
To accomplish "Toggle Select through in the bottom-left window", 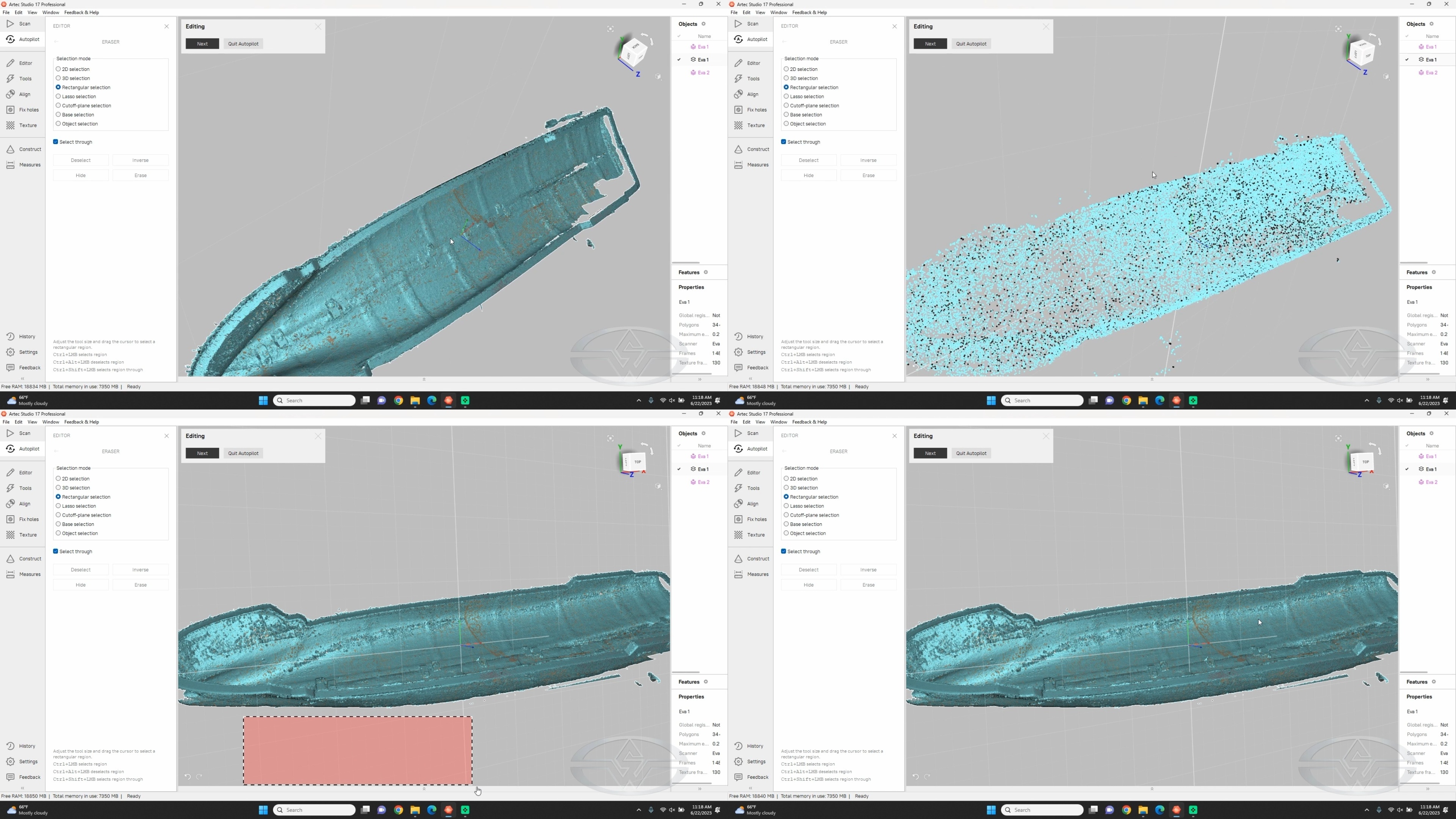I will 73,552.
